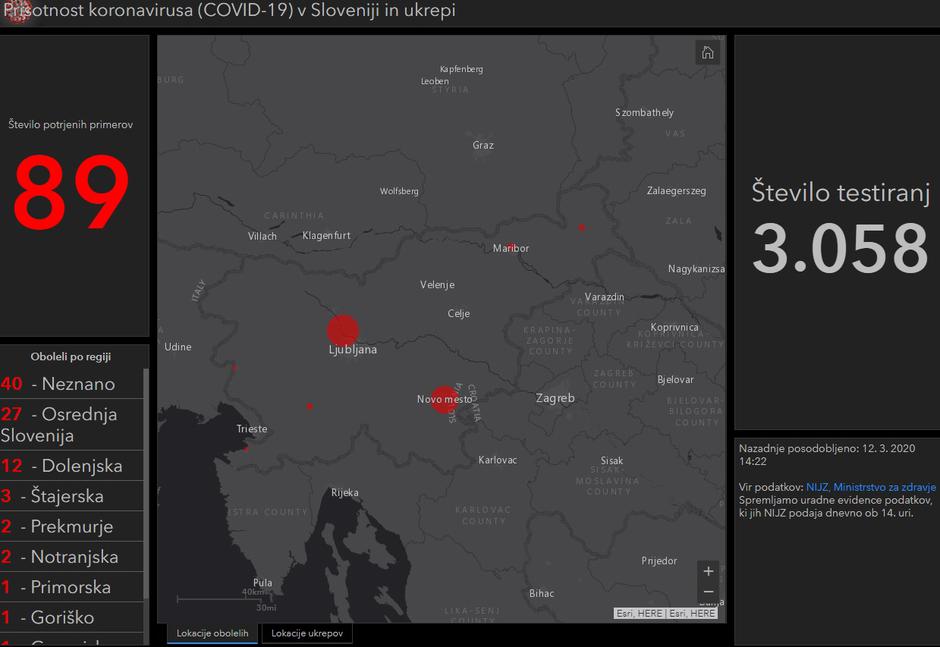This screenshot has height=647, width=940.
Task: Switch to the Lokacije ukrepov tab
Action: (x=306, y=633)
